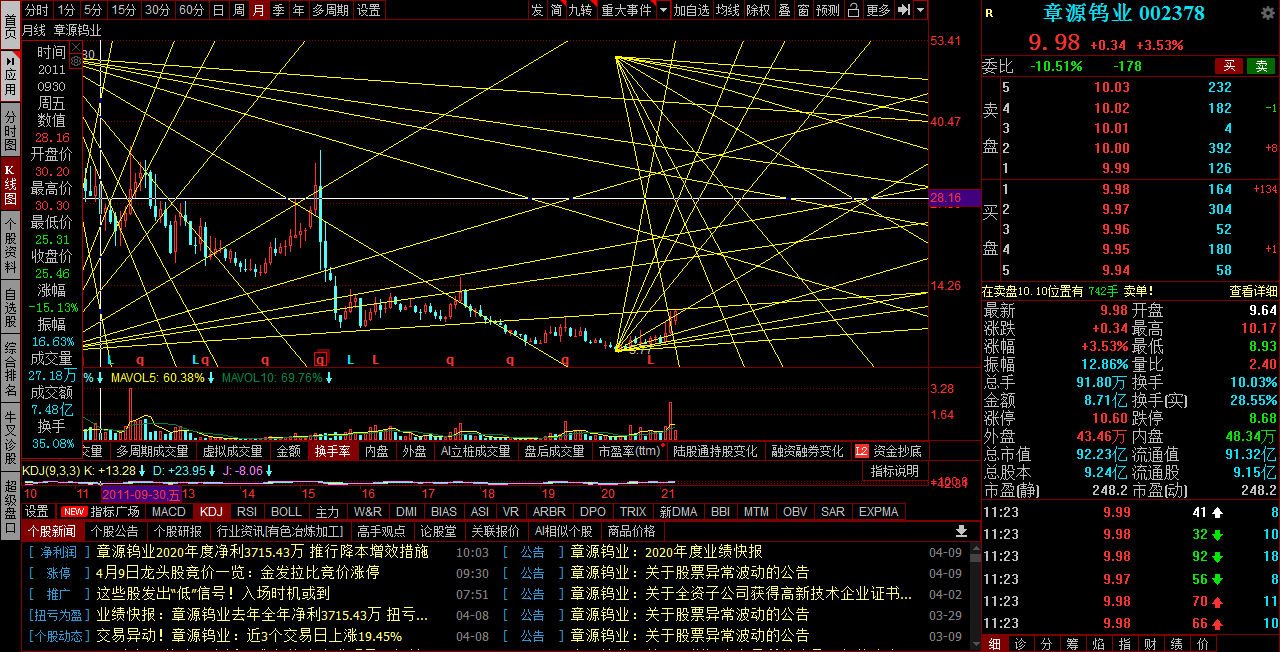Screen dimensions: 1280x652
Task: Select the MACD indicator tab
Action: click(x=169, y=511)
